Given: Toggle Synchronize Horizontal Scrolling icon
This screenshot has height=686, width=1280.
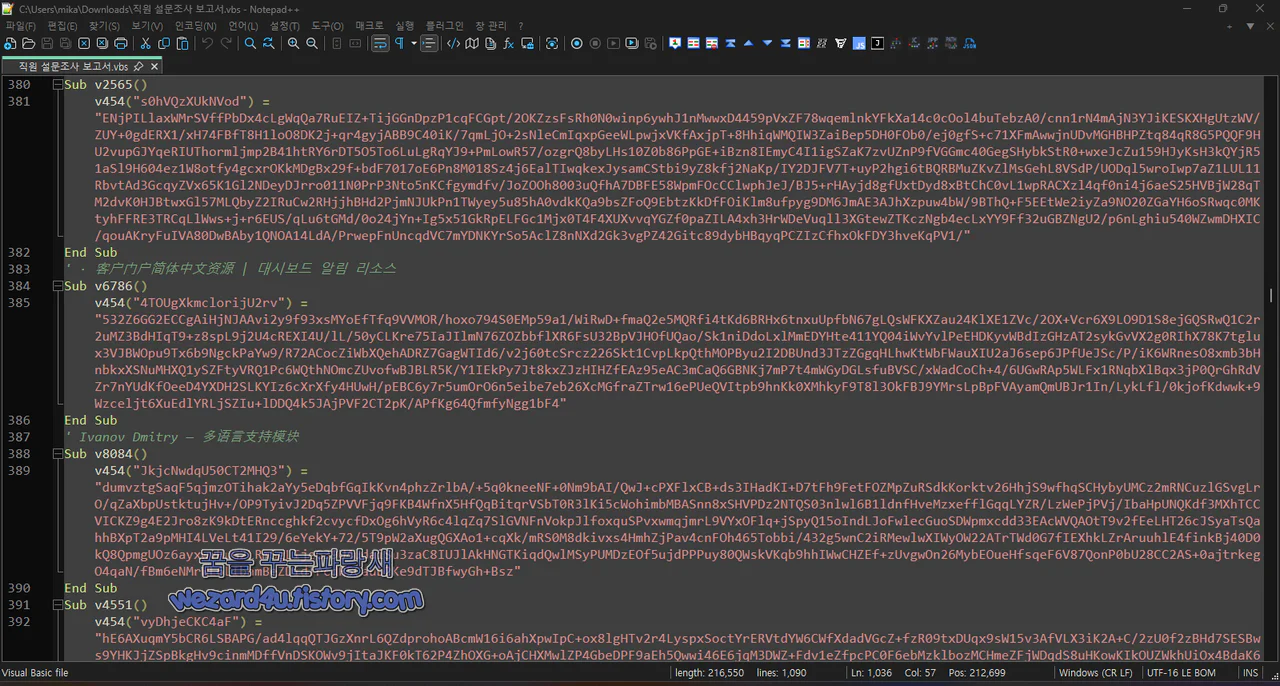Looking at the screenshot, I should 355,44.
